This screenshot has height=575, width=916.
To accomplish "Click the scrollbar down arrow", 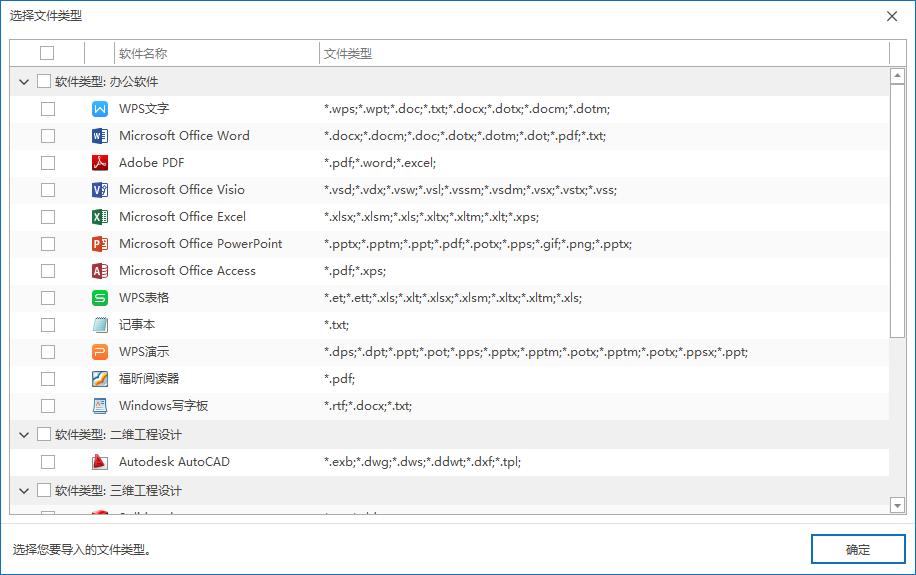I will click(897, 507).
